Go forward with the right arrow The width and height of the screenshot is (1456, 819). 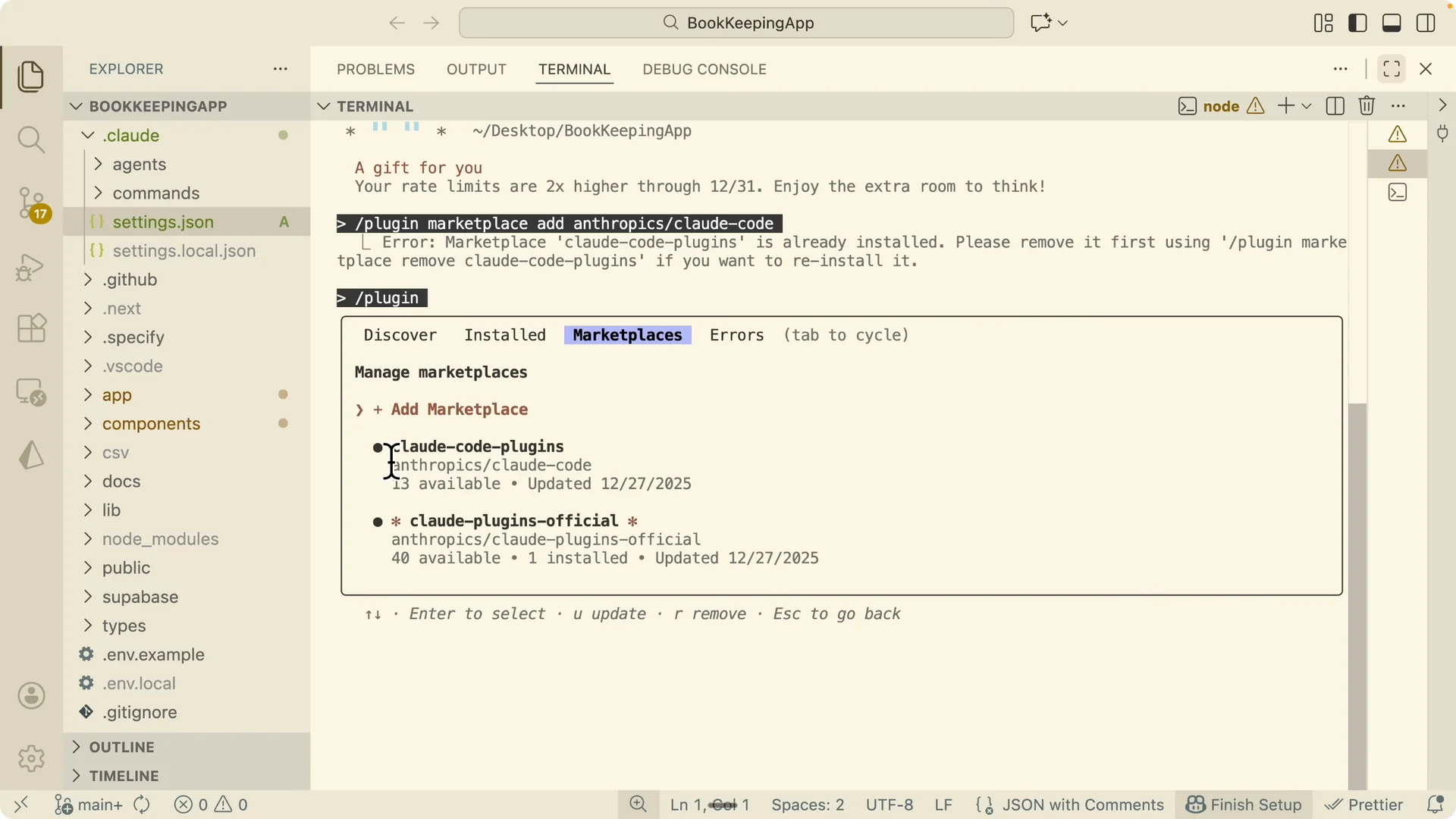[x=431, y=23]
